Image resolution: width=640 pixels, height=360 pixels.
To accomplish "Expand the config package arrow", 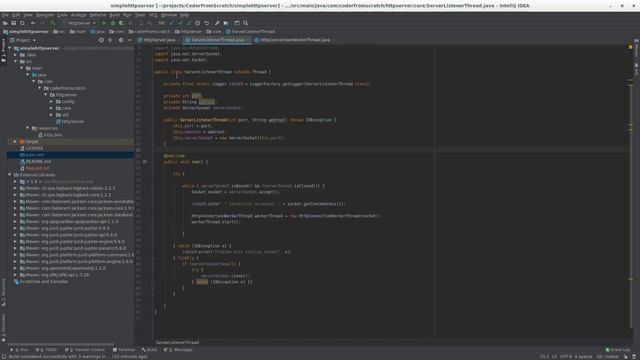I will pyautogui.click(x=51, y=102).
